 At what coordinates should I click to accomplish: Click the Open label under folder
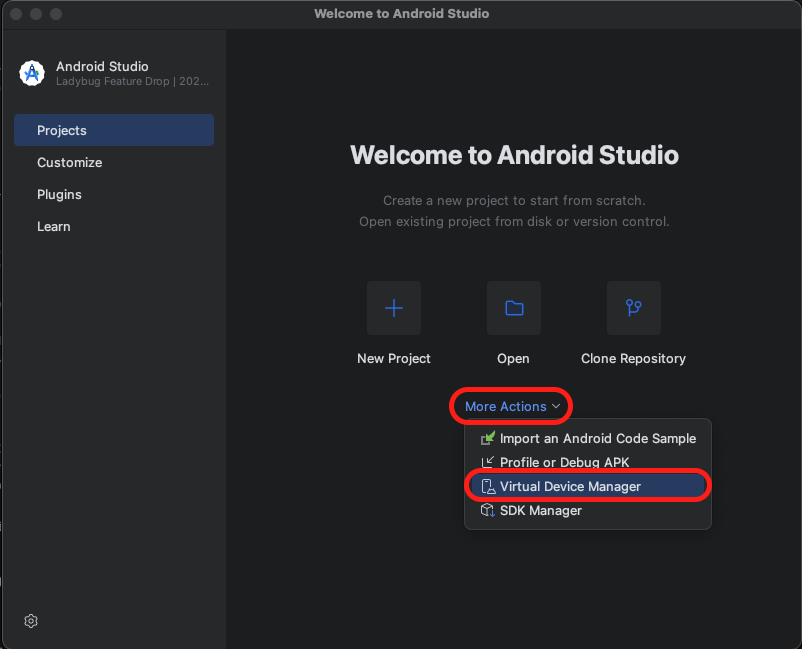pos(514,359)
